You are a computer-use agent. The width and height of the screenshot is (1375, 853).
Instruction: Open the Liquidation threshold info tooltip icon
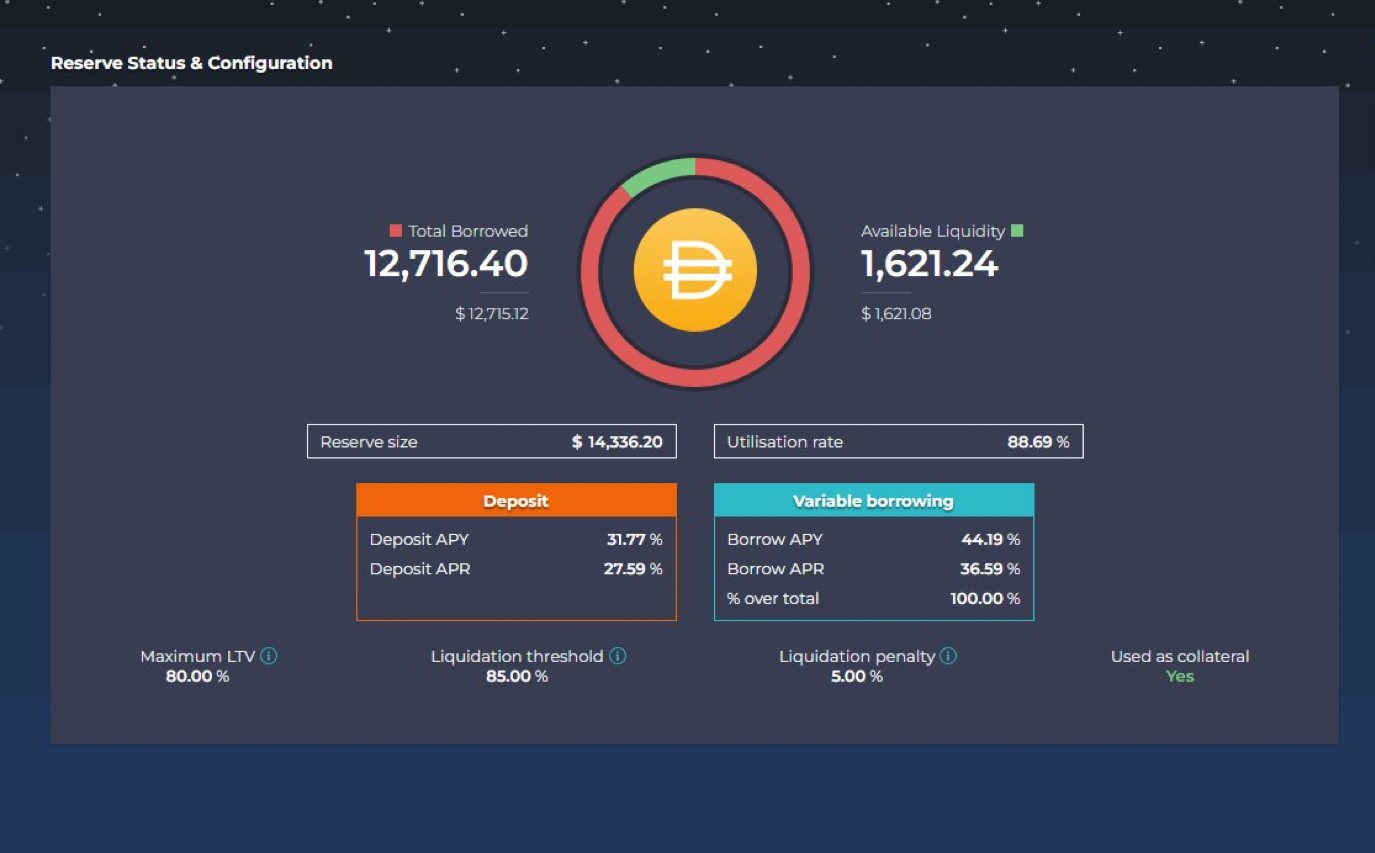coord(618,657)
